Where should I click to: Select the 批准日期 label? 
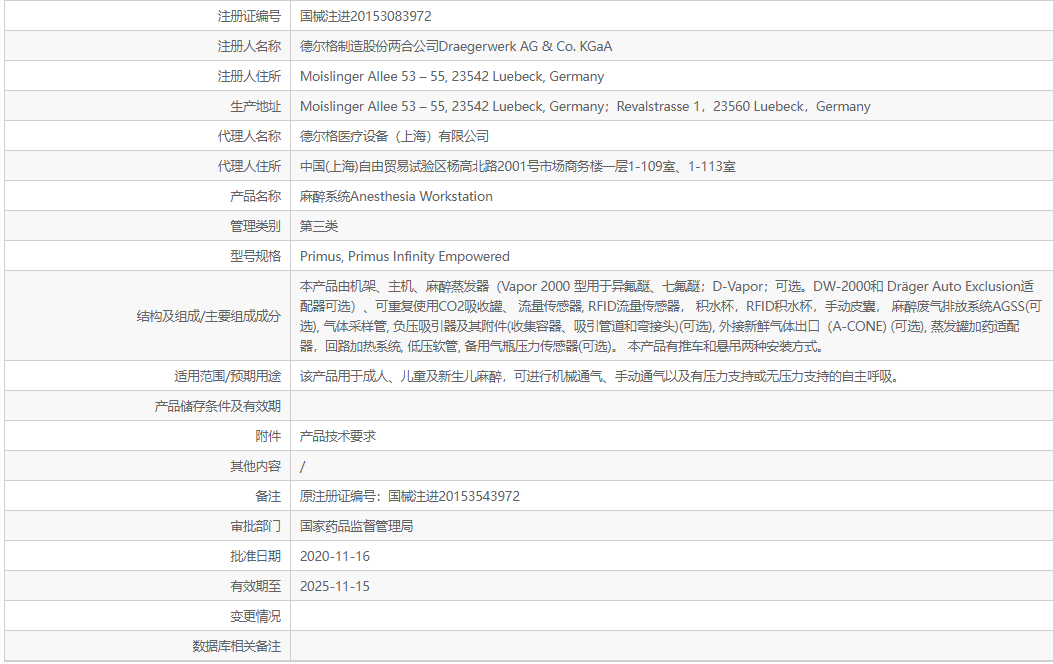[255, 557]
